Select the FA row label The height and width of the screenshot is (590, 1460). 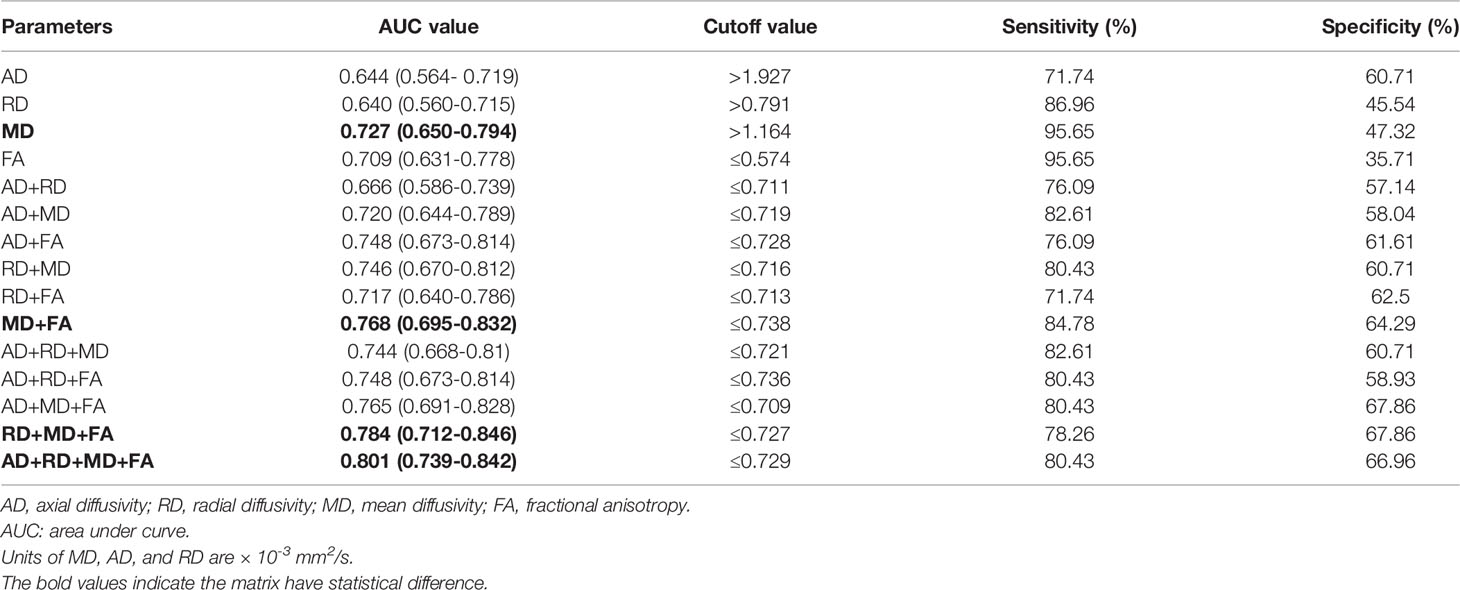click(12, 158)
